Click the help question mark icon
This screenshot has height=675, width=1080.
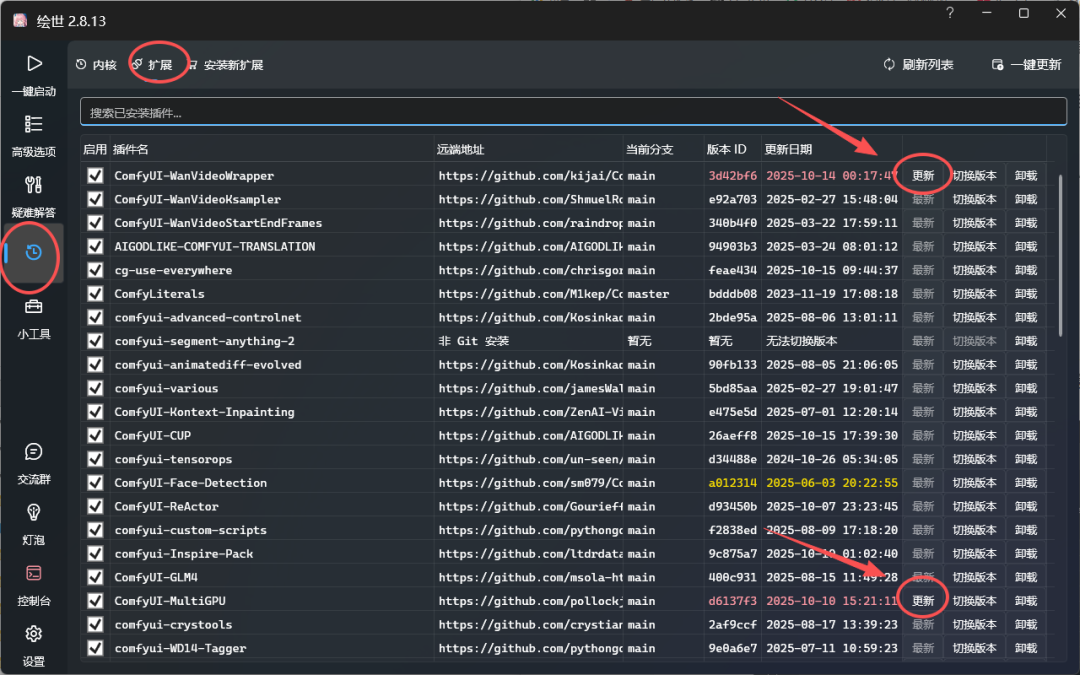click(x=950, y=13)
